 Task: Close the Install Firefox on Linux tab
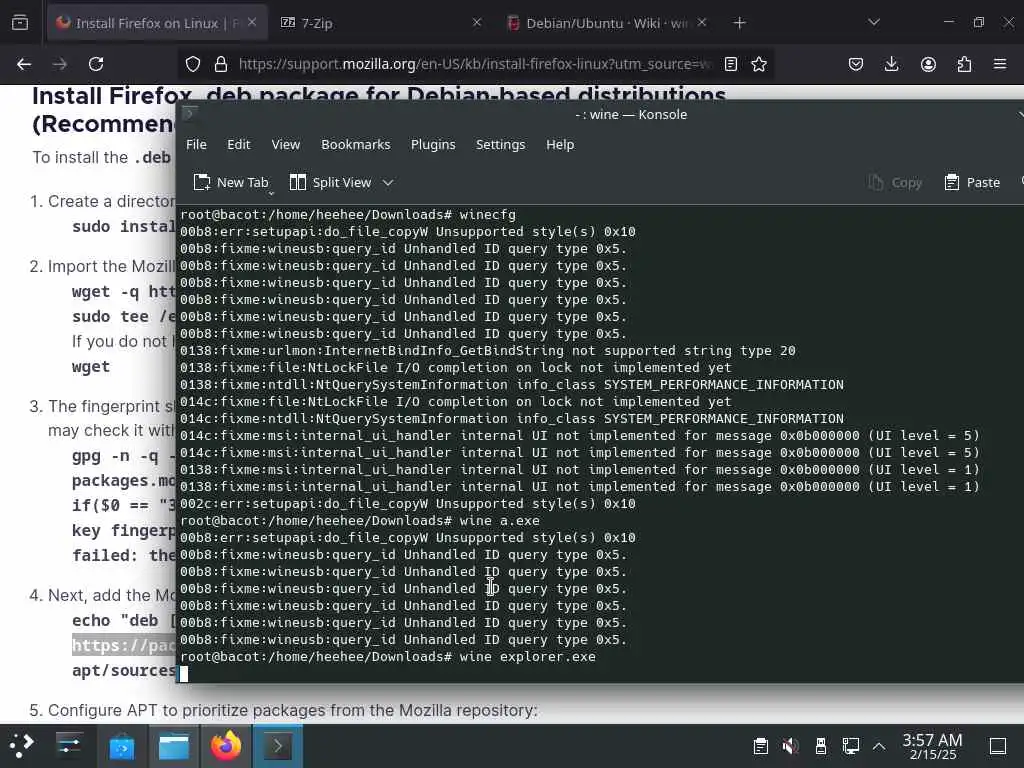pos(252,23)
